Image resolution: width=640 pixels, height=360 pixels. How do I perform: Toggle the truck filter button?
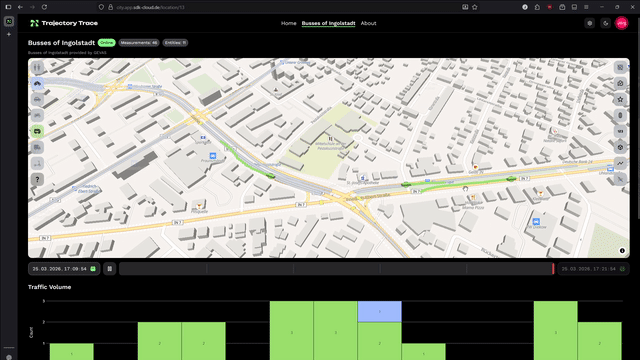(37, 147)
